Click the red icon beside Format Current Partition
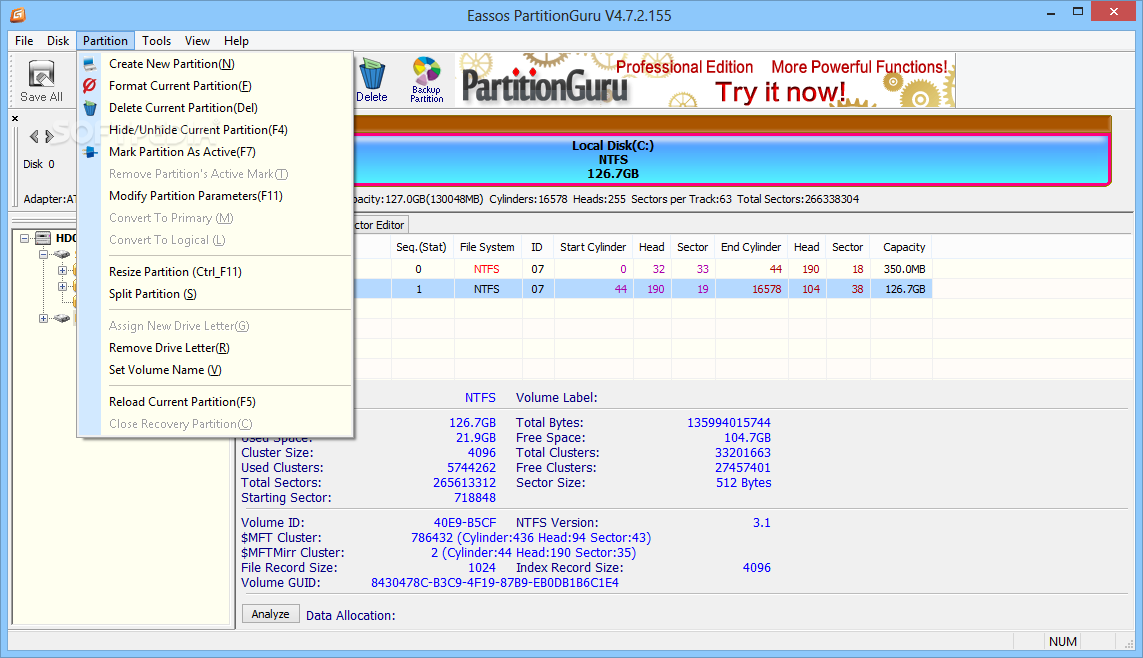Image resolution: width=1143 pixels, height=658 pixels. point(89,86)
